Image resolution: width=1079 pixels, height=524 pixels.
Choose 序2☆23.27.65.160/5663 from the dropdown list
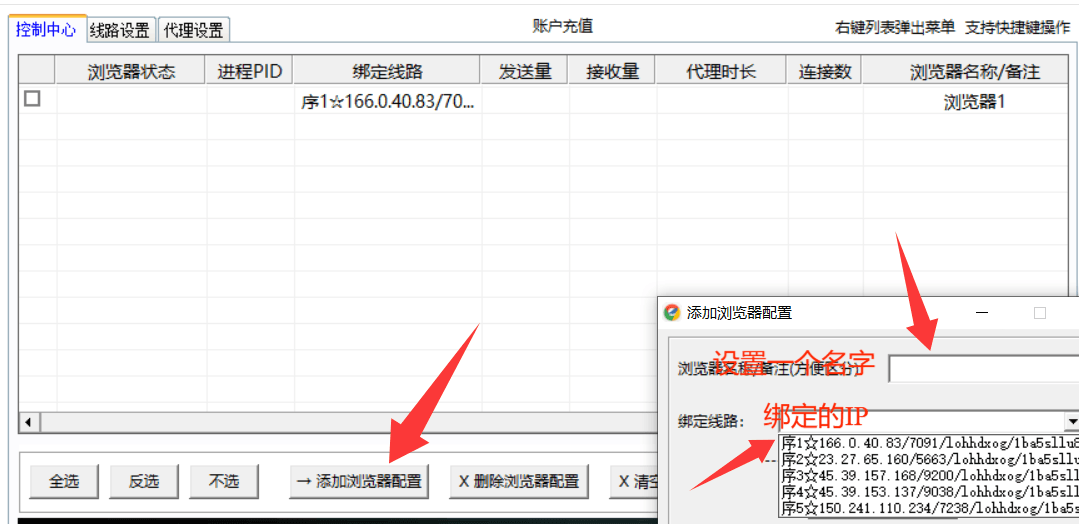pyautogui.click(x=930, y=459)
